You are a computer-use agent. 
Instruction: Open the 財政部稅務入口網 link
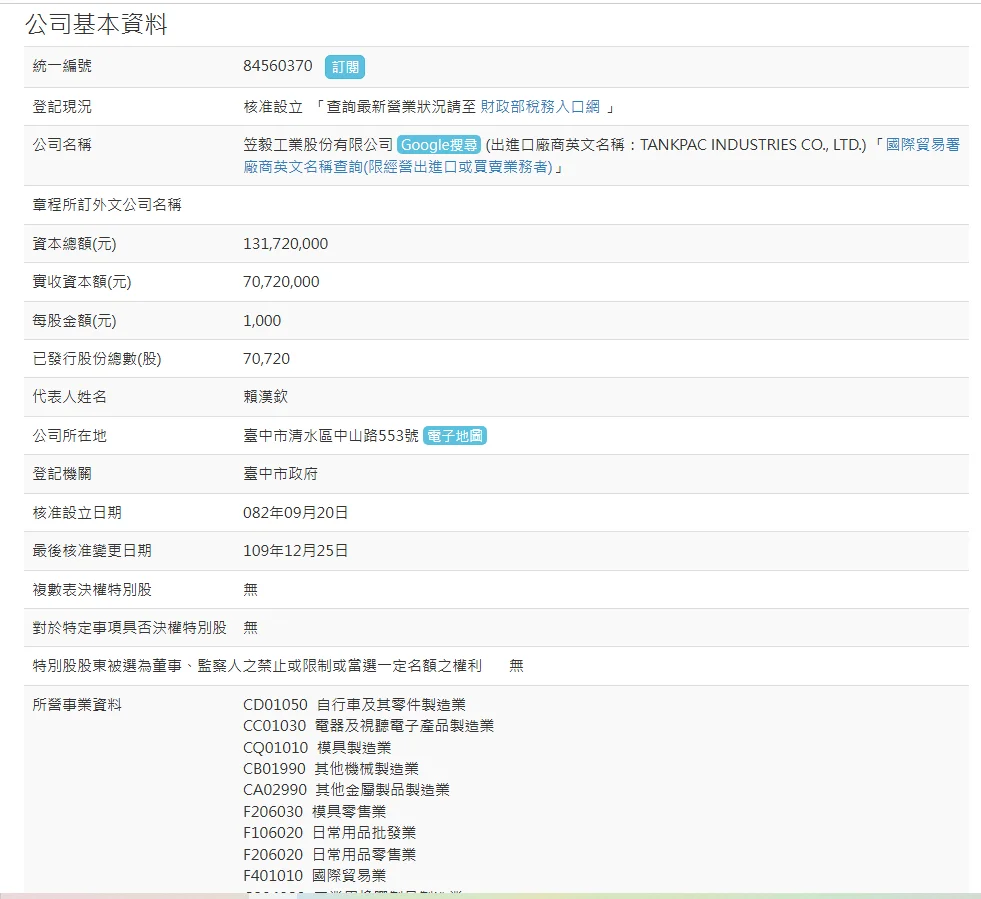coord(540,107)
